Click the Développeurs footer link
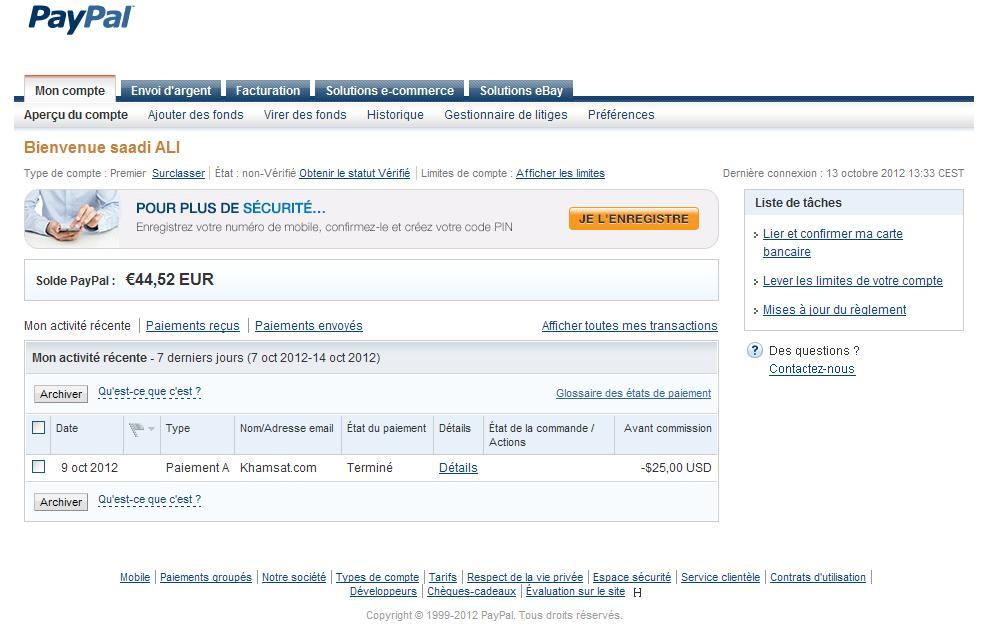Viewport: 1004px width, 643px height. click(383, 591)
